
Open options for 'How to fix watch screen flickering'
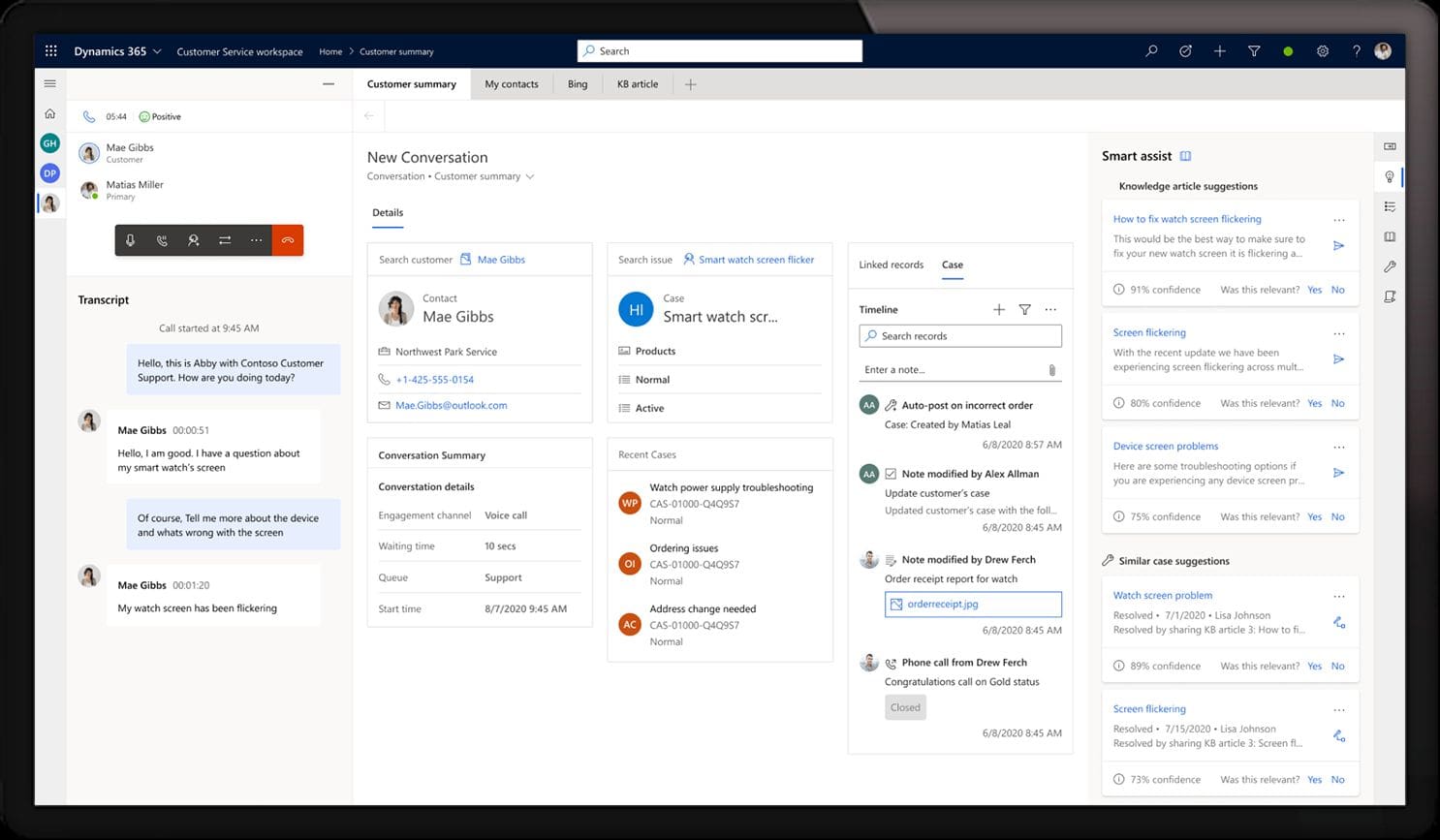click(x=1338, y=220)
